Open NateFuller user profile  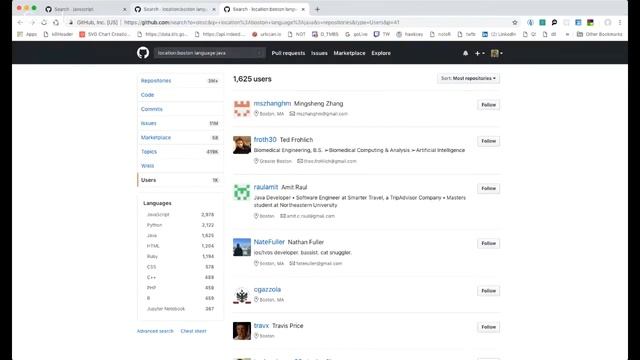[269, 242]
